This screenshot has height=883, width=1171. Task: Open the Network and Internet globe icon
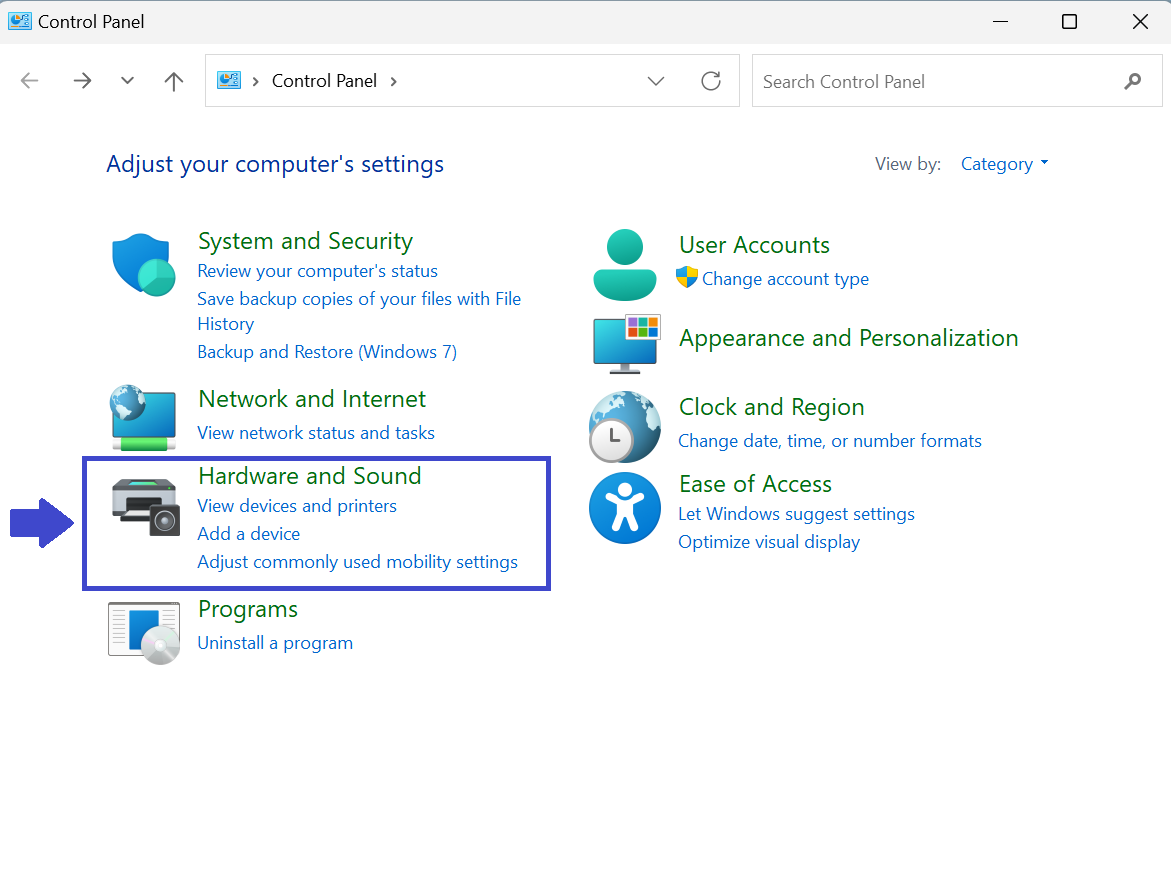tap(144, 417)
